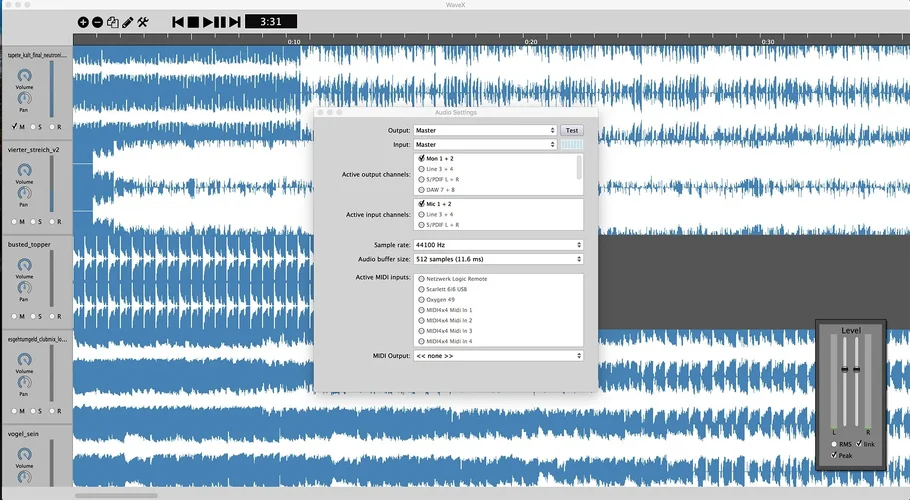
Task: Solo the busted_topper track
Action: [x=33, y=316]
